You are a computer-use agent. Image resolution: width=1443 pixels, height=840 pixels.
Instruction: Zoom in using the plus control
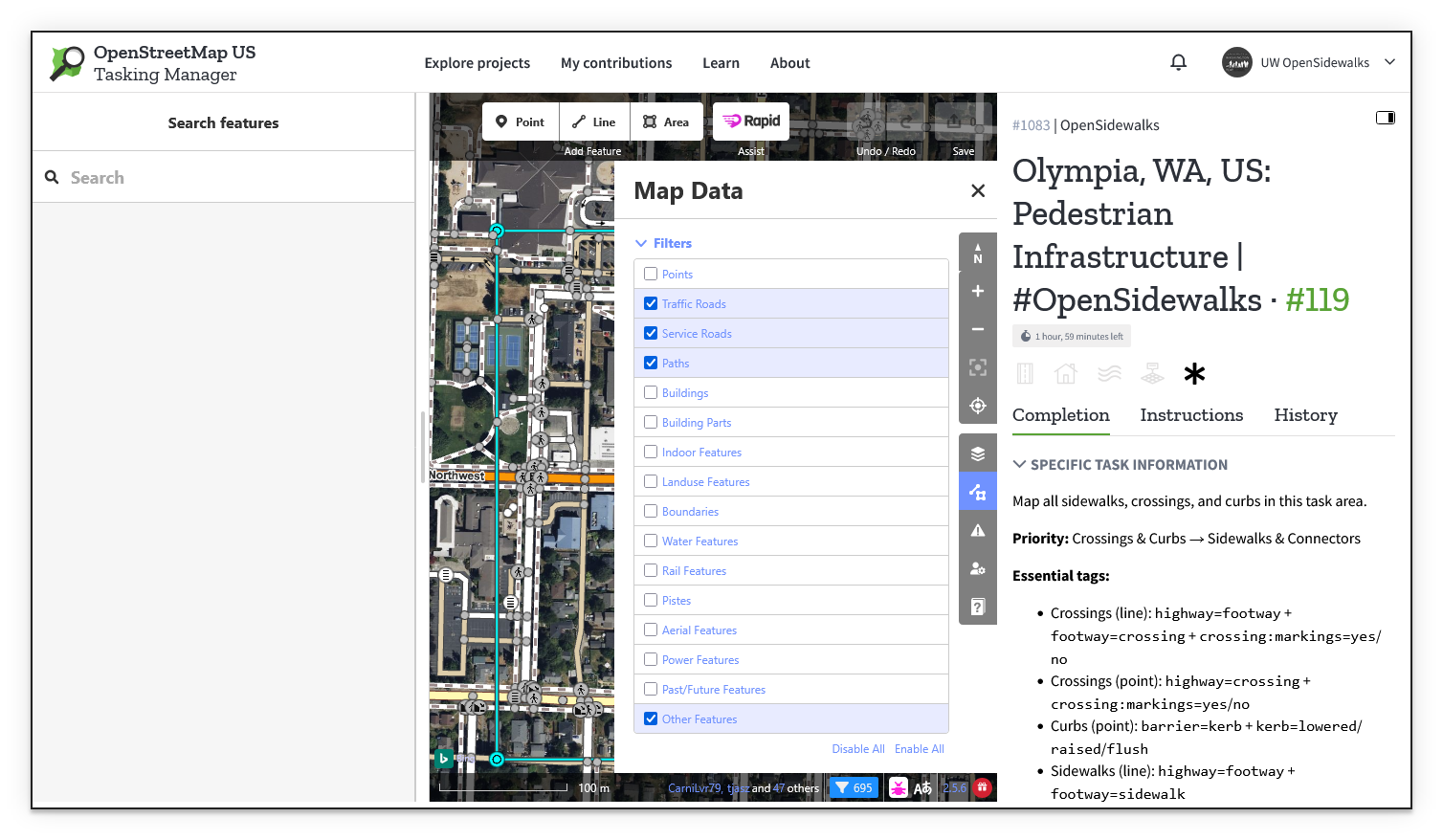pyautogui.click(x=977, y=291)
